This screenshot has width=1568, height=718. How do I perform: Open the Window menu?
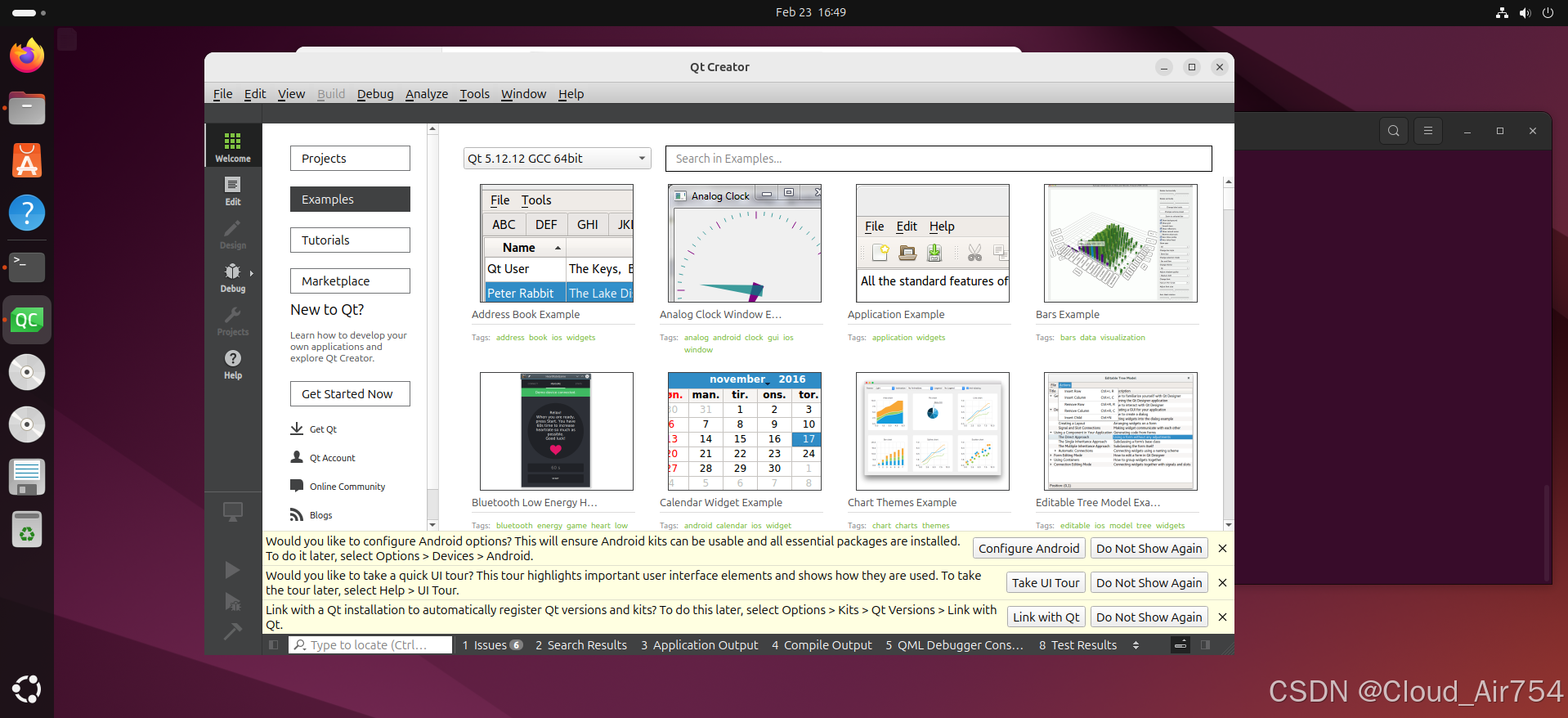523,94
